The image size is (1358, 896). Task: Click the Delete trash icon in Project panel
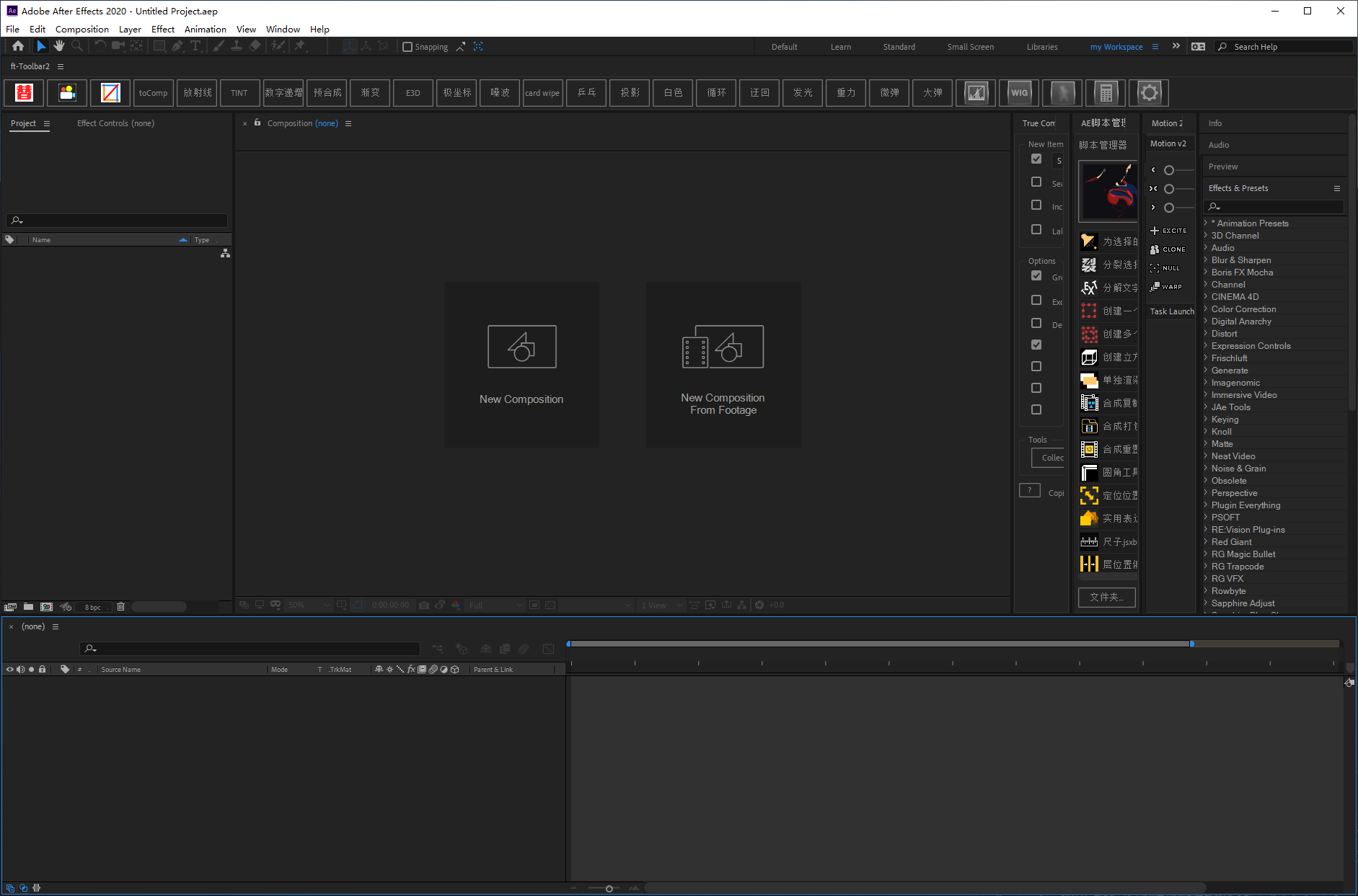120,607
